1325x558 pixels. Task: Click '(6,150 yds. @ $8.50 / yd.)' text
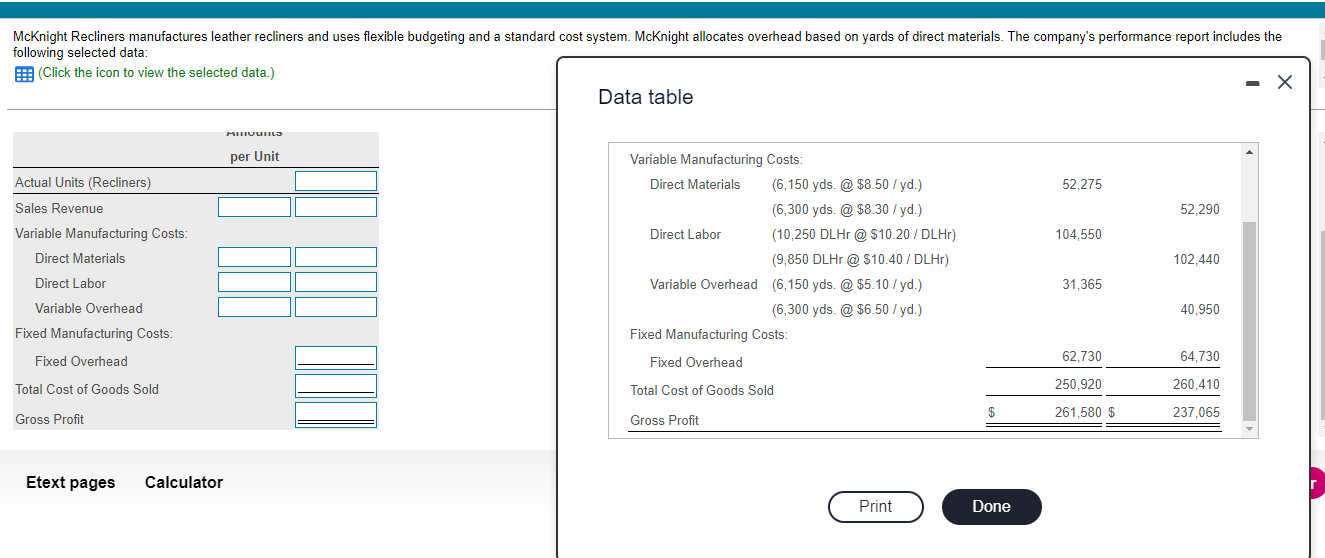click(x=847, y=184)
